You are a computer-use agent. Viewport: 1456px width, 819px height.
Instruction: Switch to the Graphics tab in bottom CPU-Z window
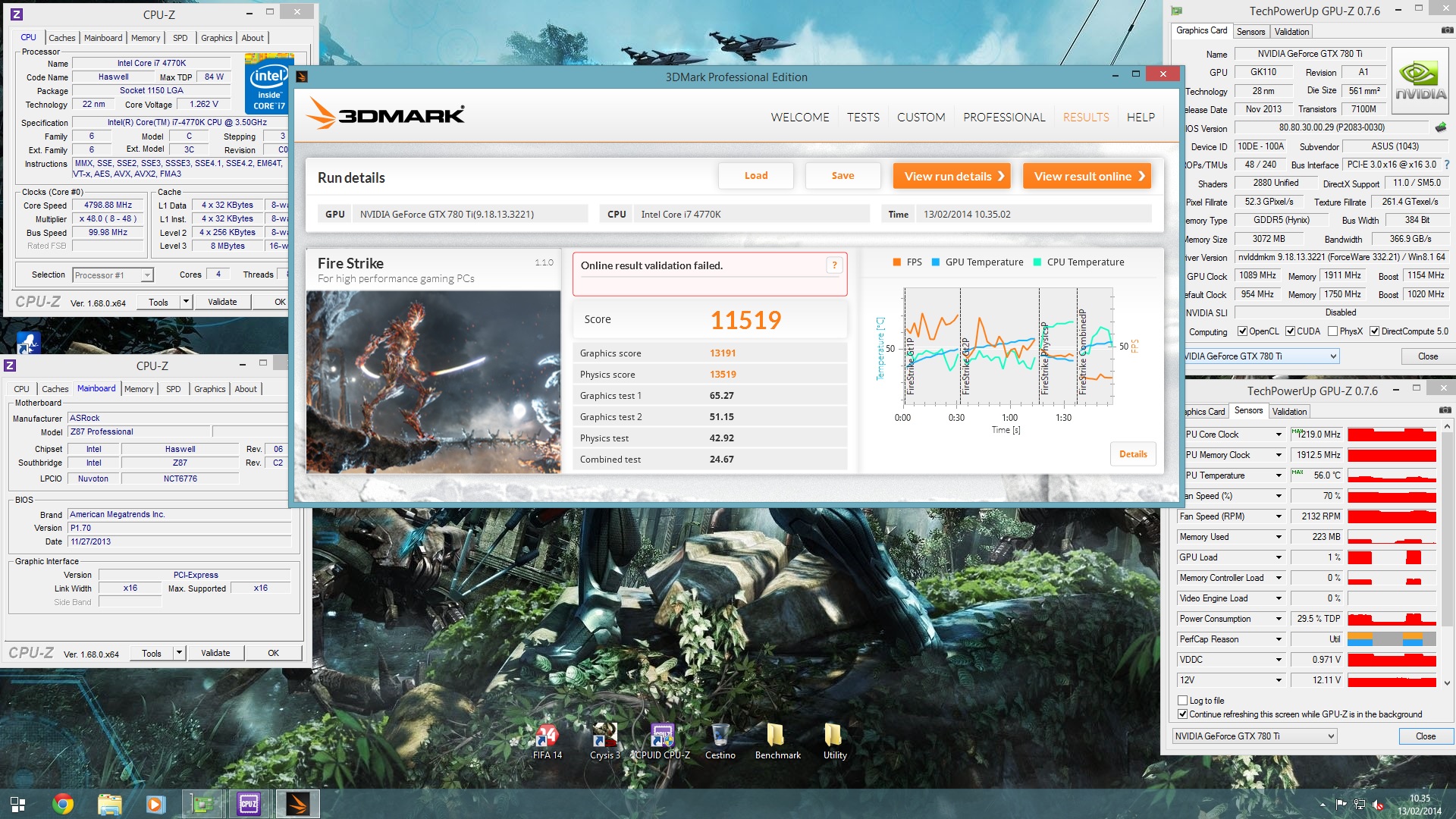click(x=209, y=389)
